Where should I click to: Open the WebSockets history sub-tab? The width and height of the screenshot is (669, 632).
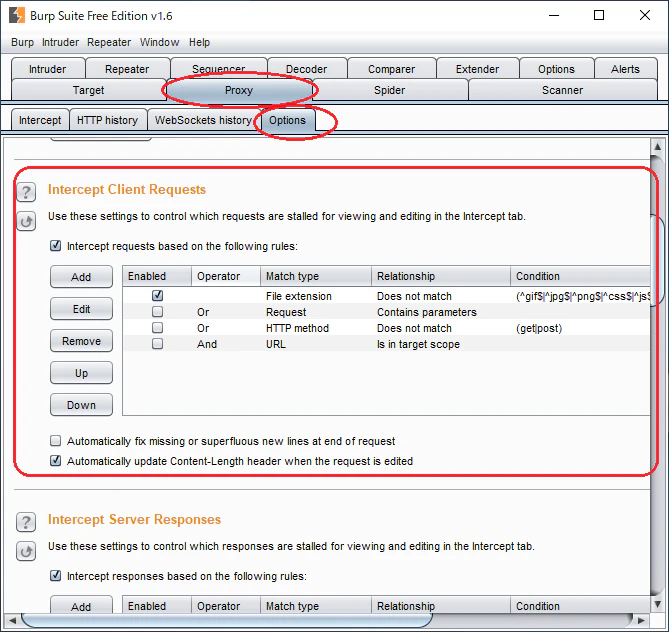204,120
